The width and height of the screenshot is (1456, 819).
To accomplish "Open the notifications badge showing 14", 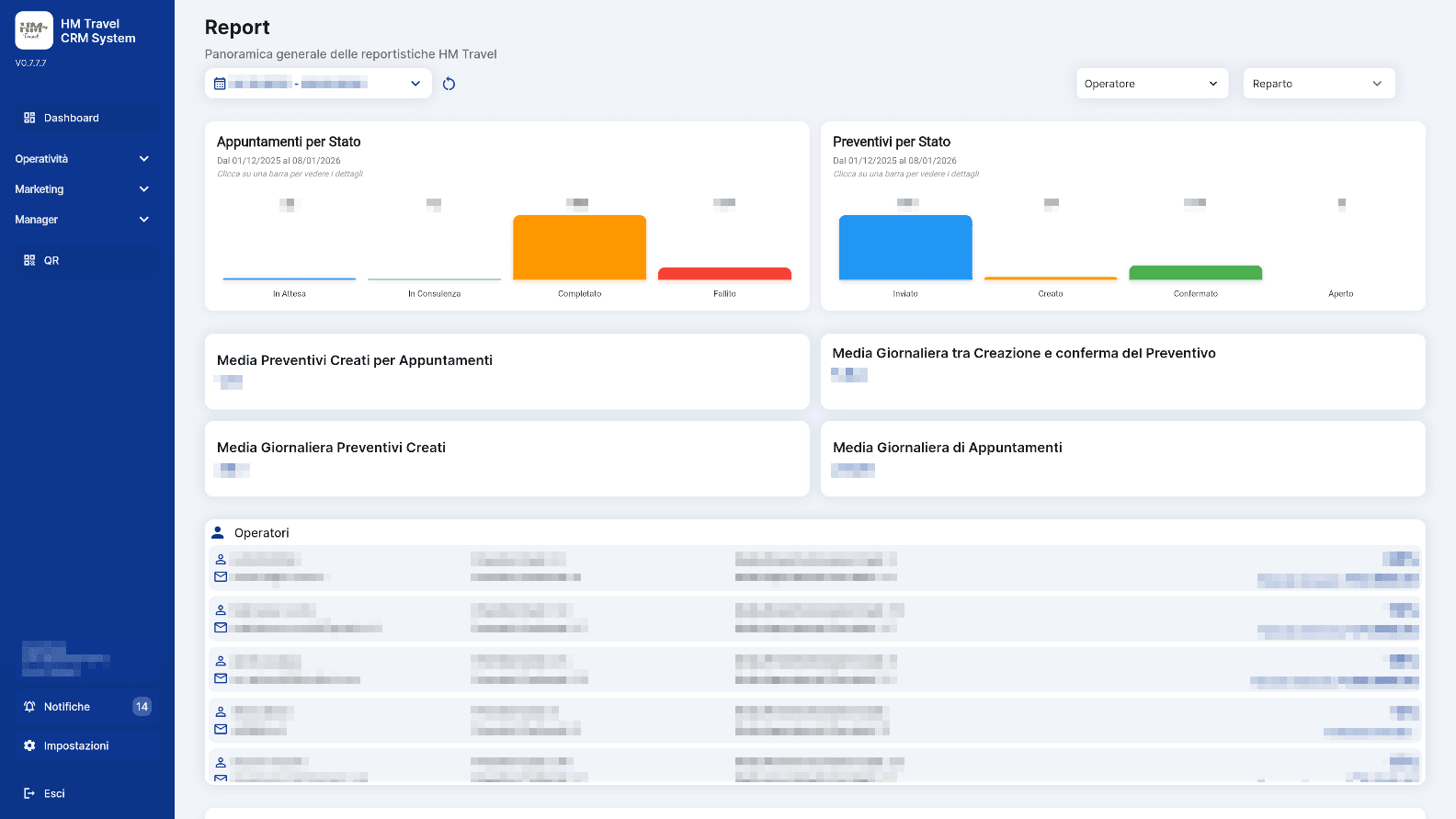I will [142, 707].
